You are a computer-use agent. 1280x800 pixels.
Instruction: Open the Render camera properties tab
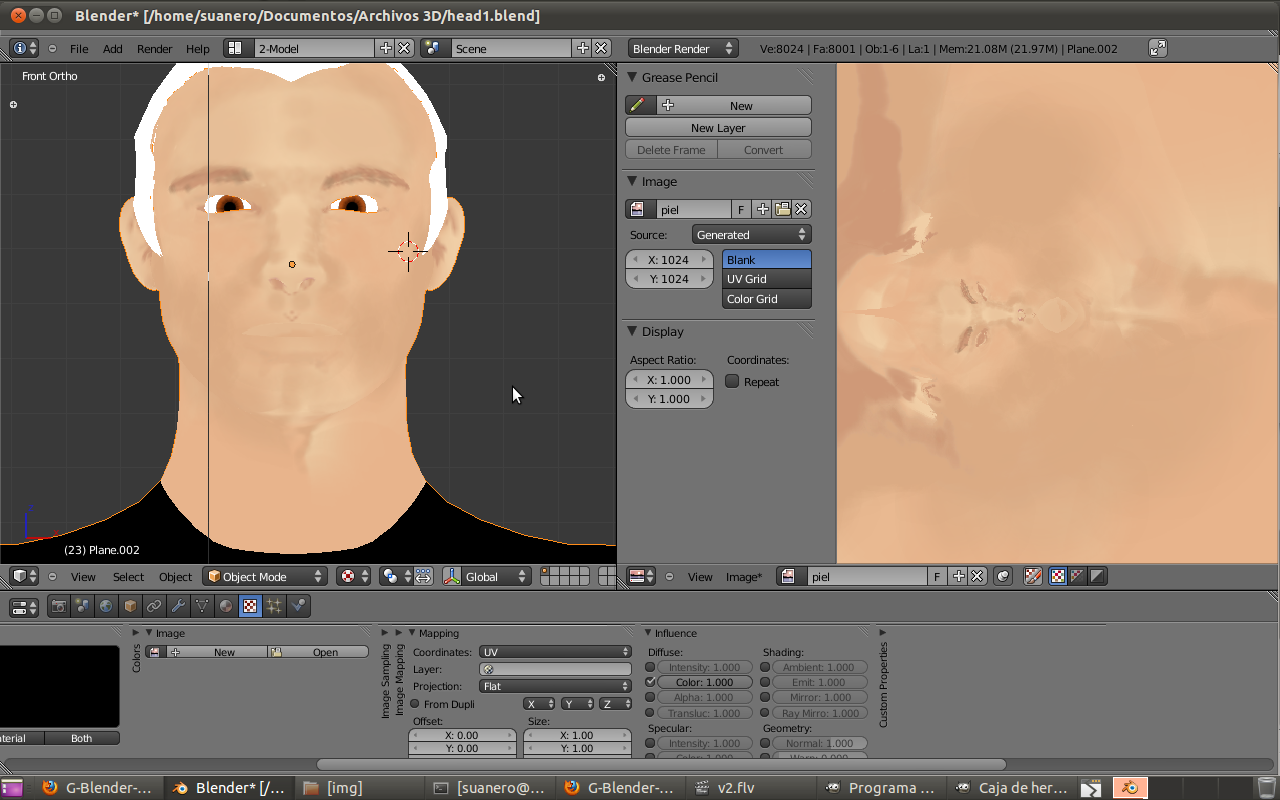click(59, 606)
